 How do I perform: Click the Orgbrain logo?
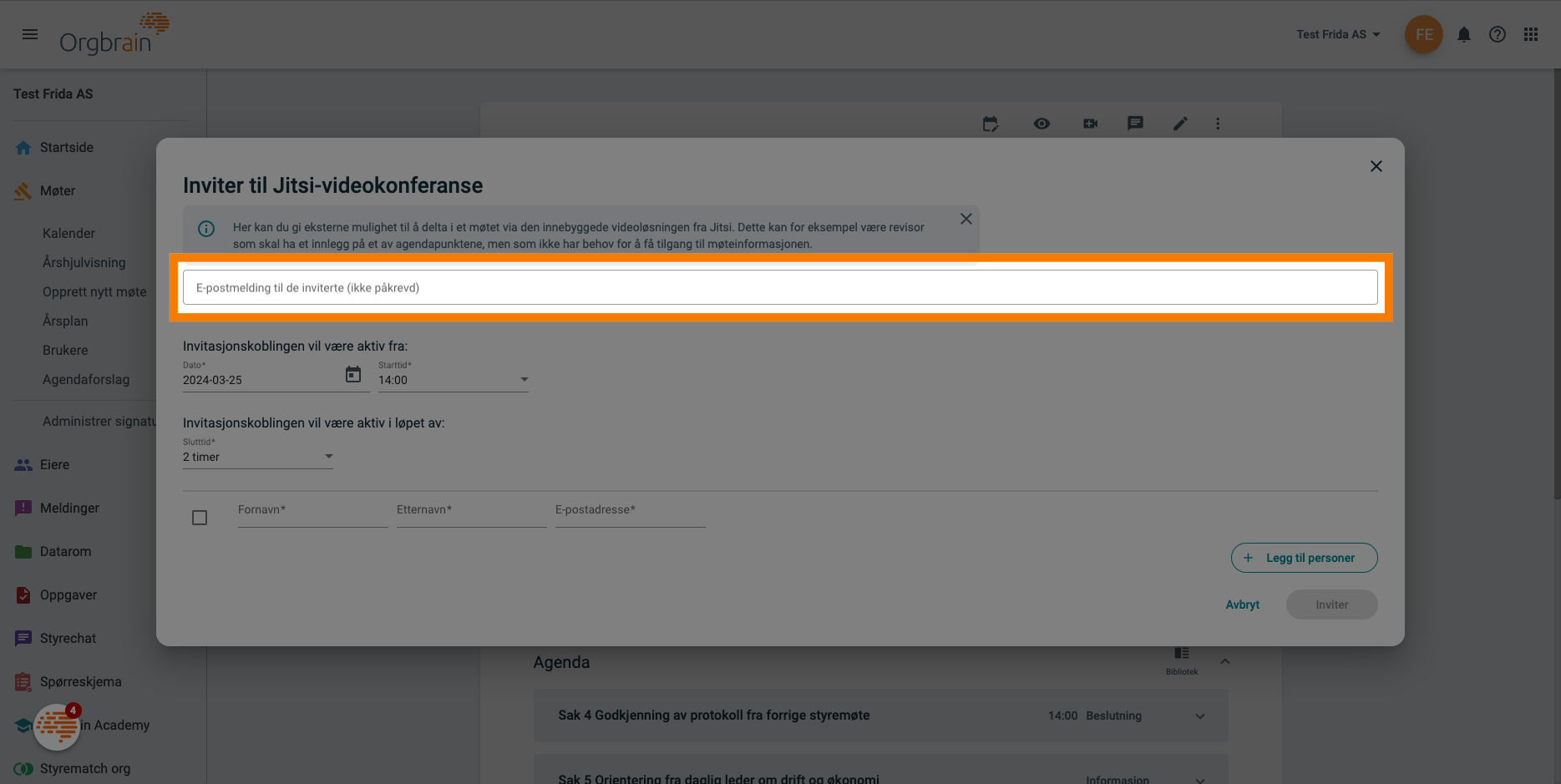[x=114, y=34]
